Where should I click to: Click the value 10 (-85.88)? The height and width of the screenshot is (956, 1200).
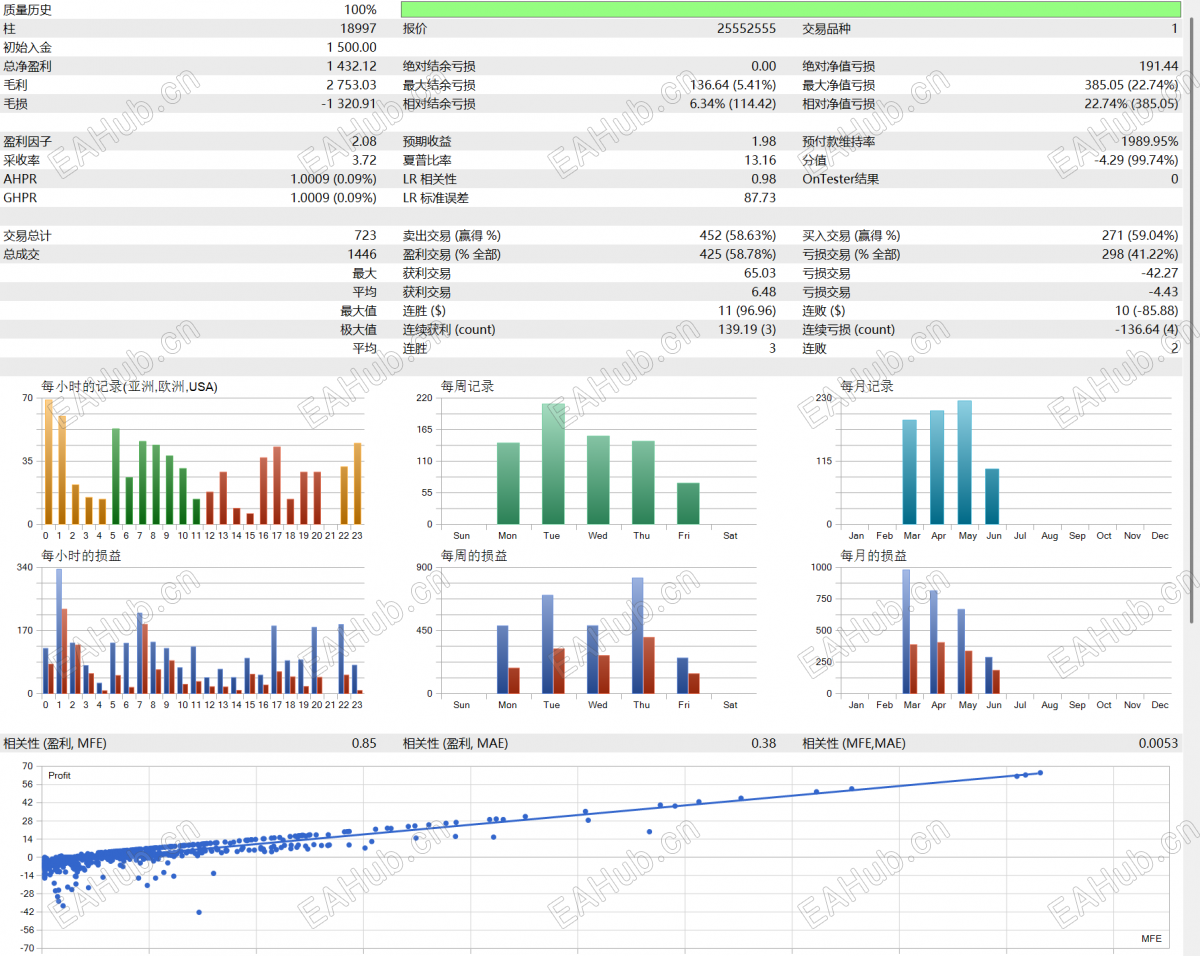1146,311
